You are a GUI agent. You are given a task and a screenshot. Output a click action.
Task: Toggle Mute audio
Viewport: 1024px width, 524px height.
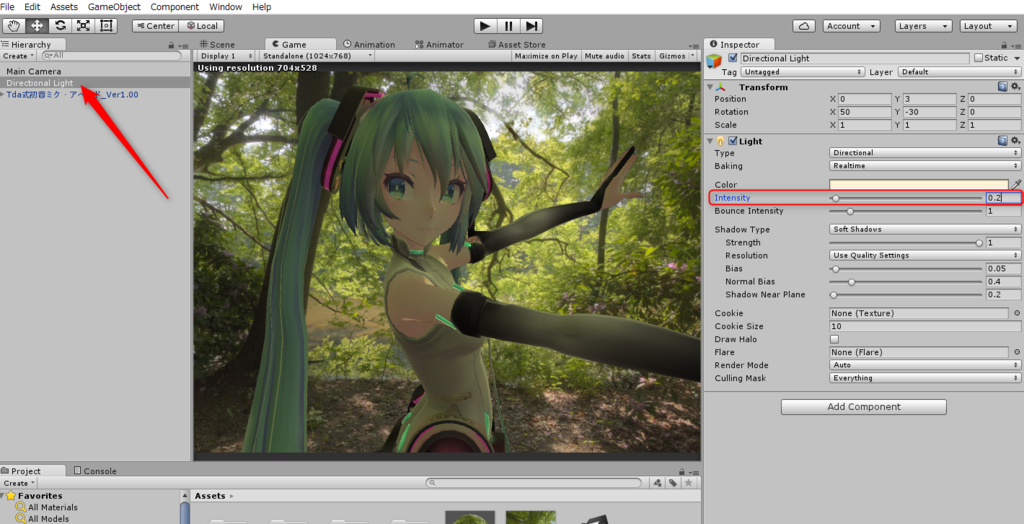605,56
